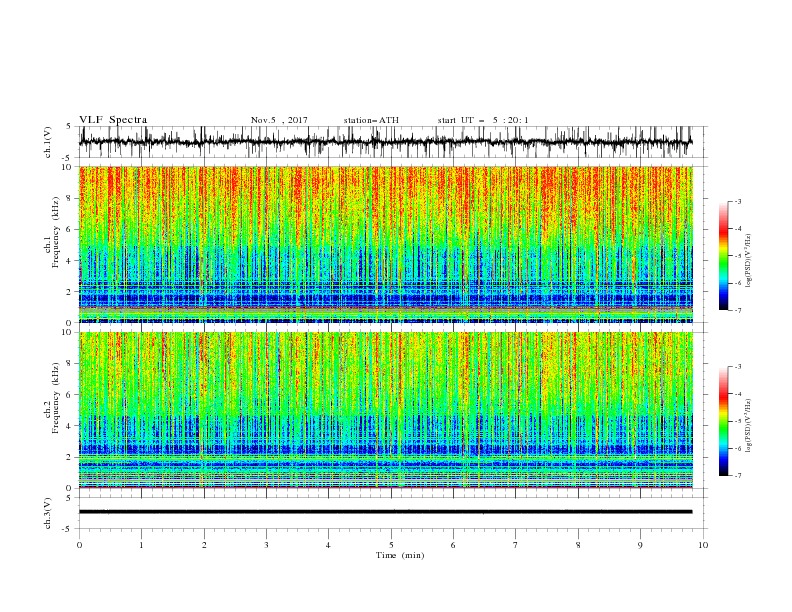Click the "-4" tick on ch.2 colorbar

[x=737, y=394]
